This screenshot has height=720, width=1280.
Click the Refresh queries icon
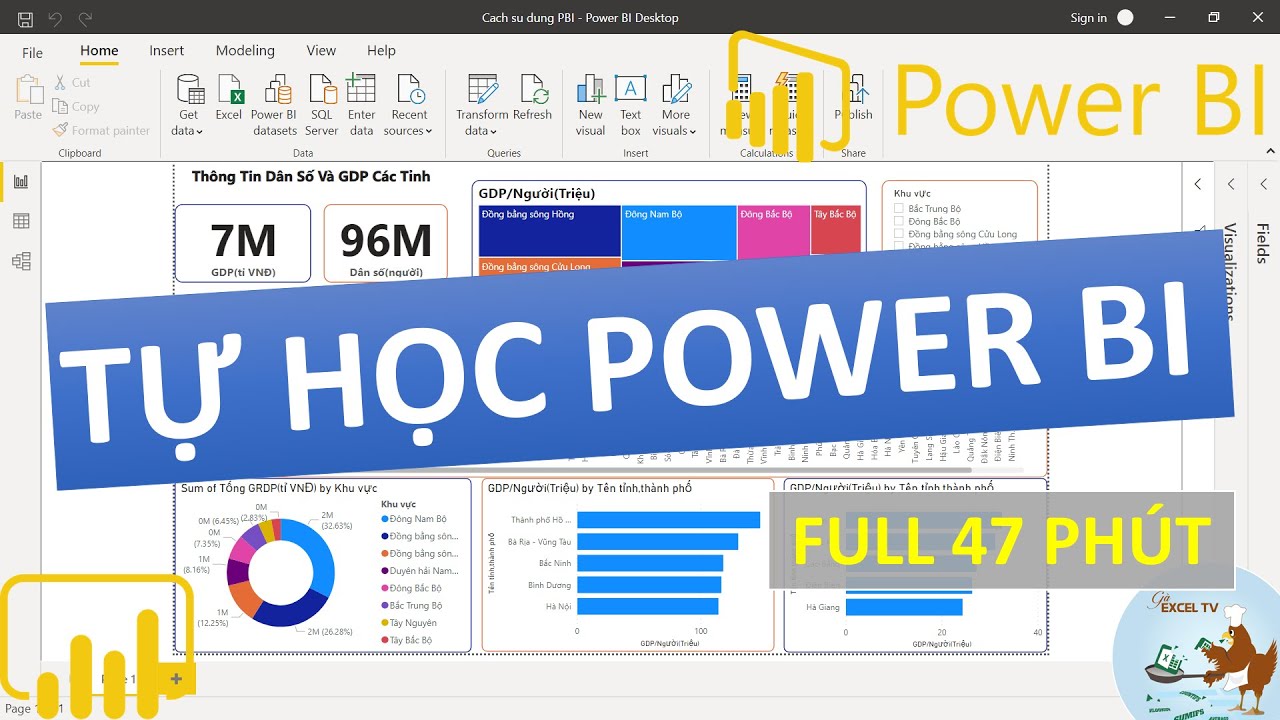[533, 90]
